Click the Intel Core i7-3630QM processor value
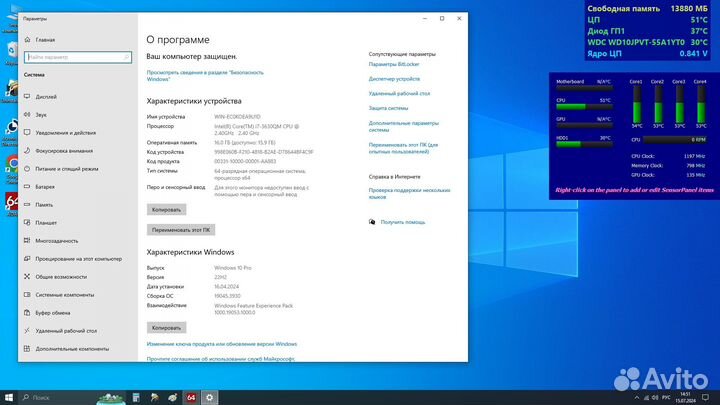 (x=256, y=129)
